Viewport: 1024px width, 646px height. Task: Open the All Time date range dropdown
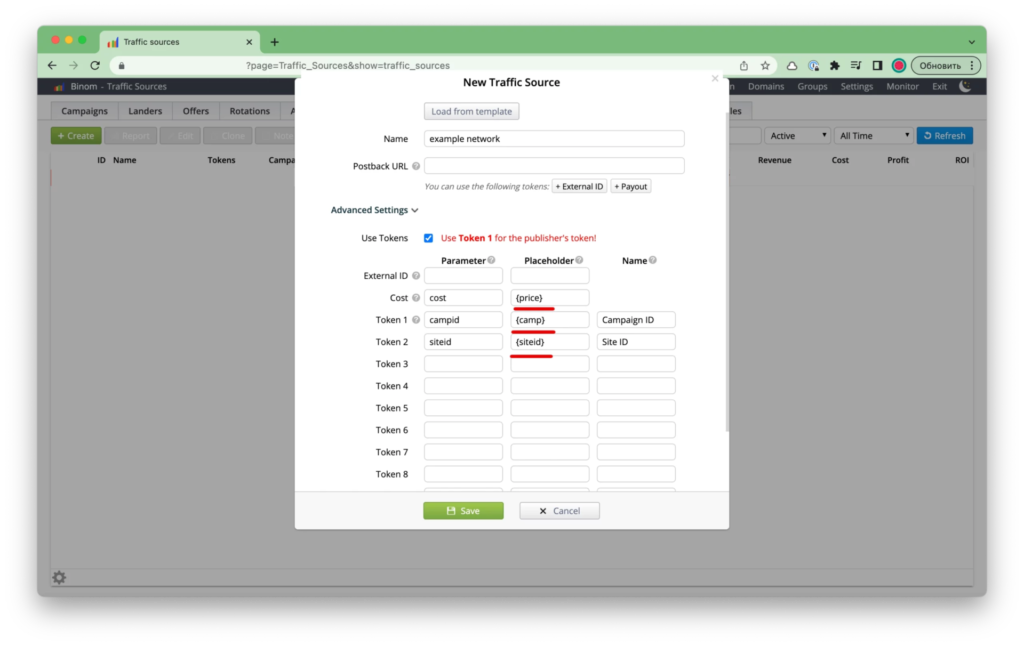click(875, 136)
